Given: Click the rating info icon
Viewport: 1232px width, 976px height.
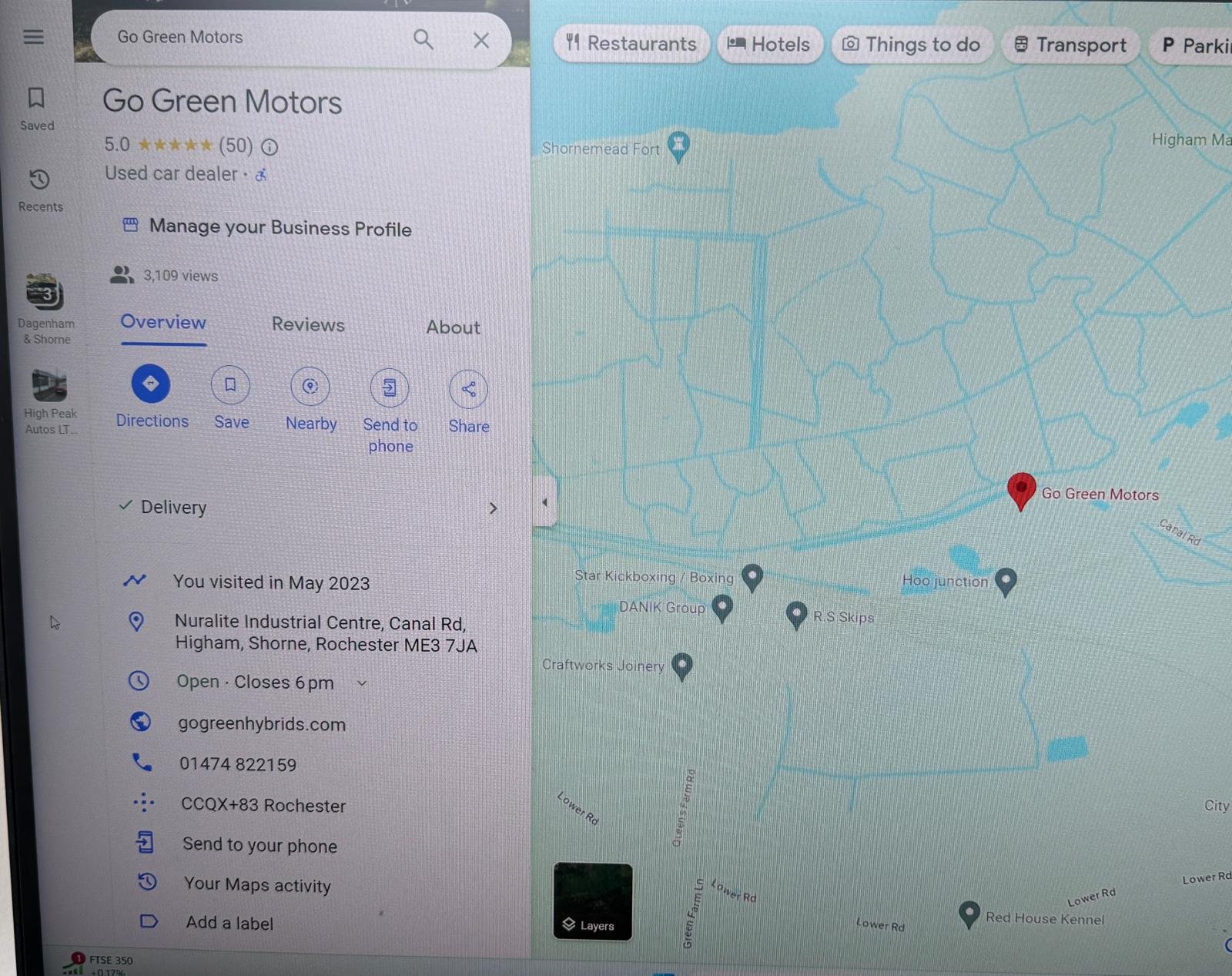Looking at the screenshot, I should [x=269, y=146].
